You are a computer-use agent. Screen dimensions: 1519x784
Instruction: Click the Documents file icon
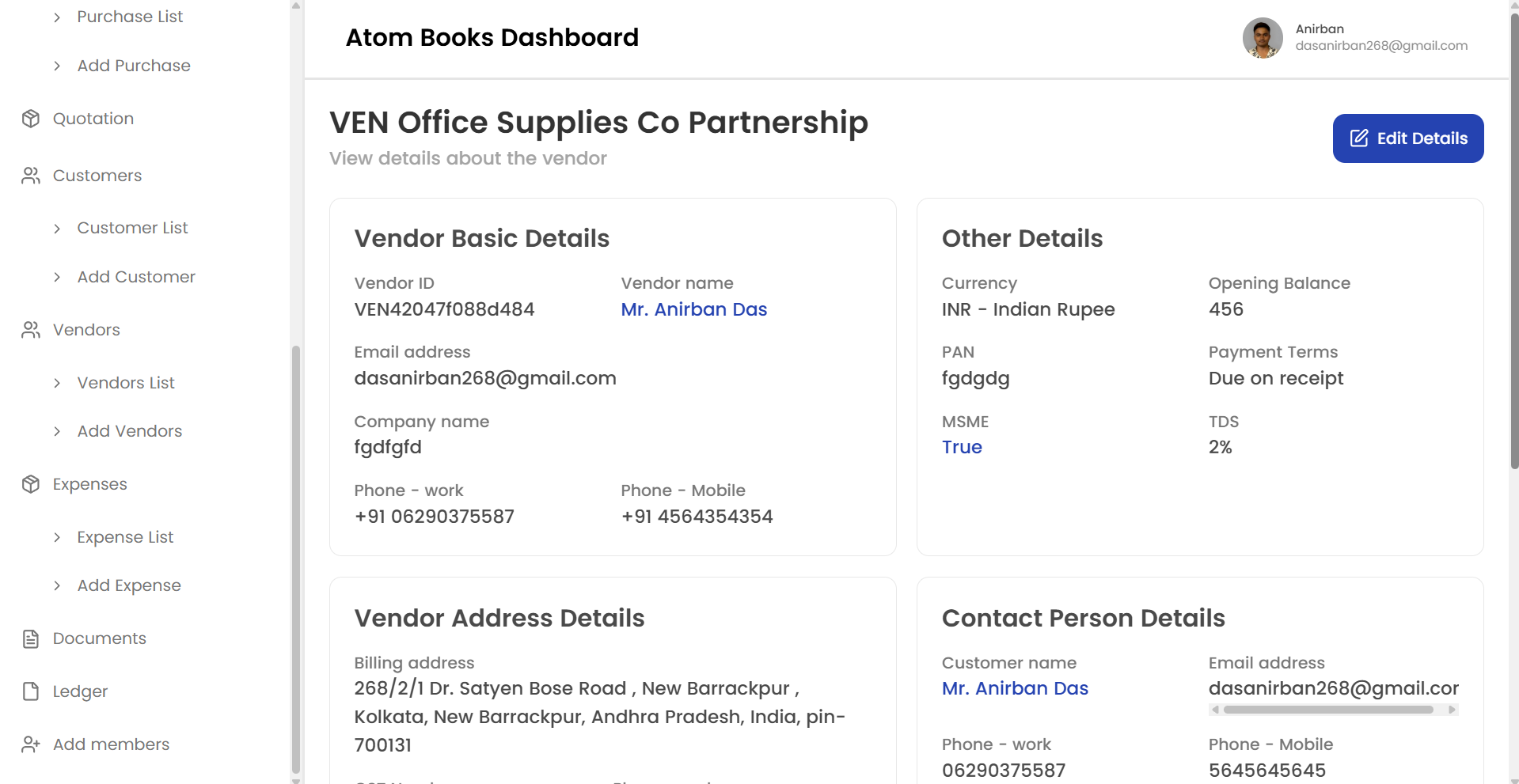pyautogui.click(x=31, y=638)
